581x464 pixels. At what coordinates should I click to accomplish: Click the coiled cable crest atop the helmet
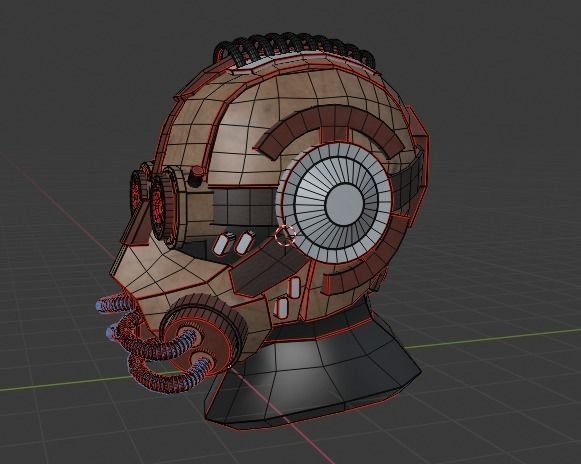(295, 49)
